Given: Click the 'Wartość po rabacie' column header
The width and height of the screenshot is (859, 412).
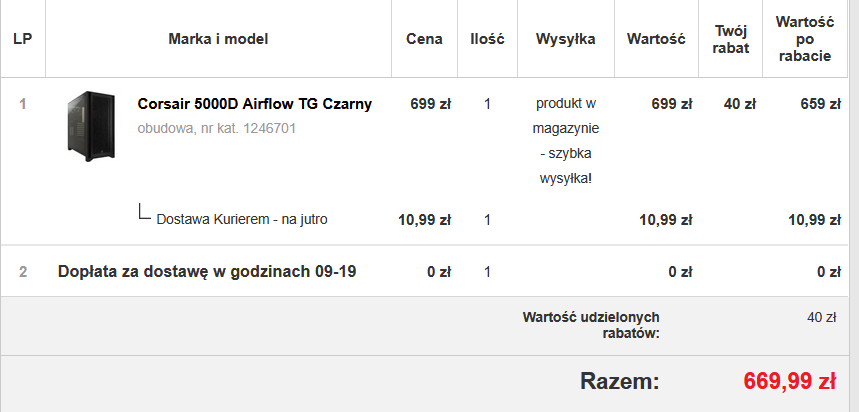Looking at the screenshot, I should tap(810, 39).
